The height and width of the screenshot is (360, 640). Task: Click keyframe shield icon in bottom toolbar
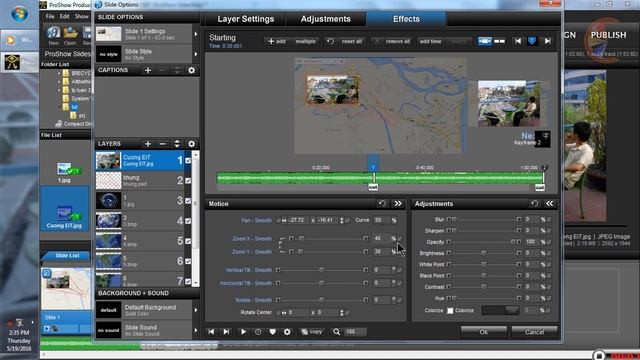tap(273, 332)
